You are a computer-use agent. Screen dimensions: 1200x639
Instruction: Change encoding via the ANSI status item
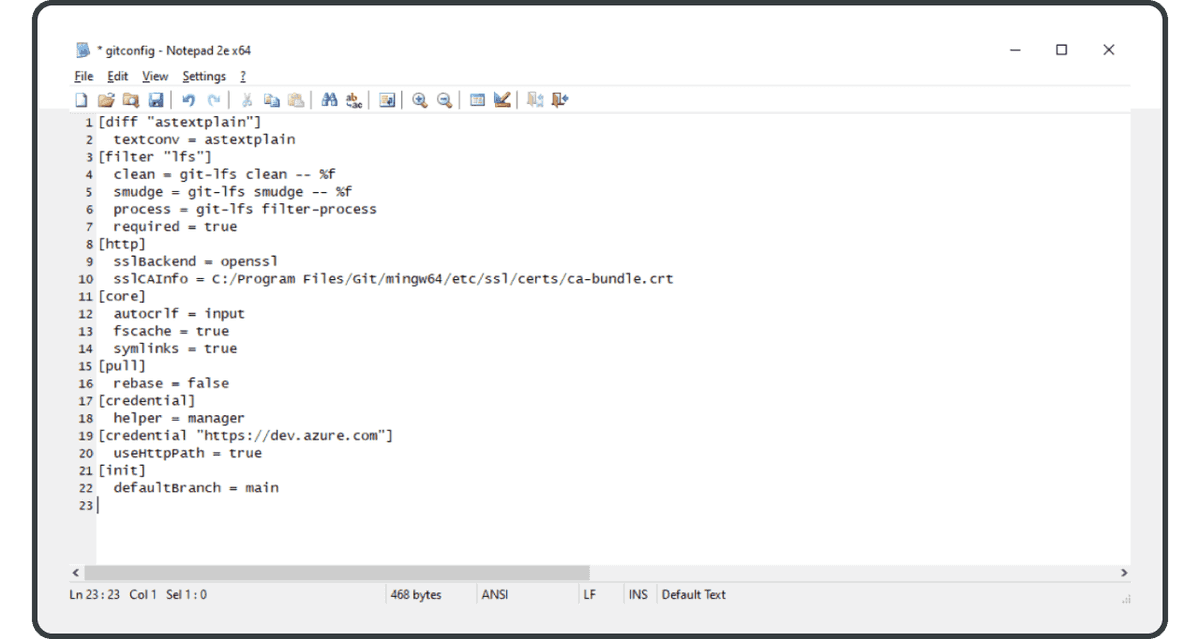tap(494, 594)
